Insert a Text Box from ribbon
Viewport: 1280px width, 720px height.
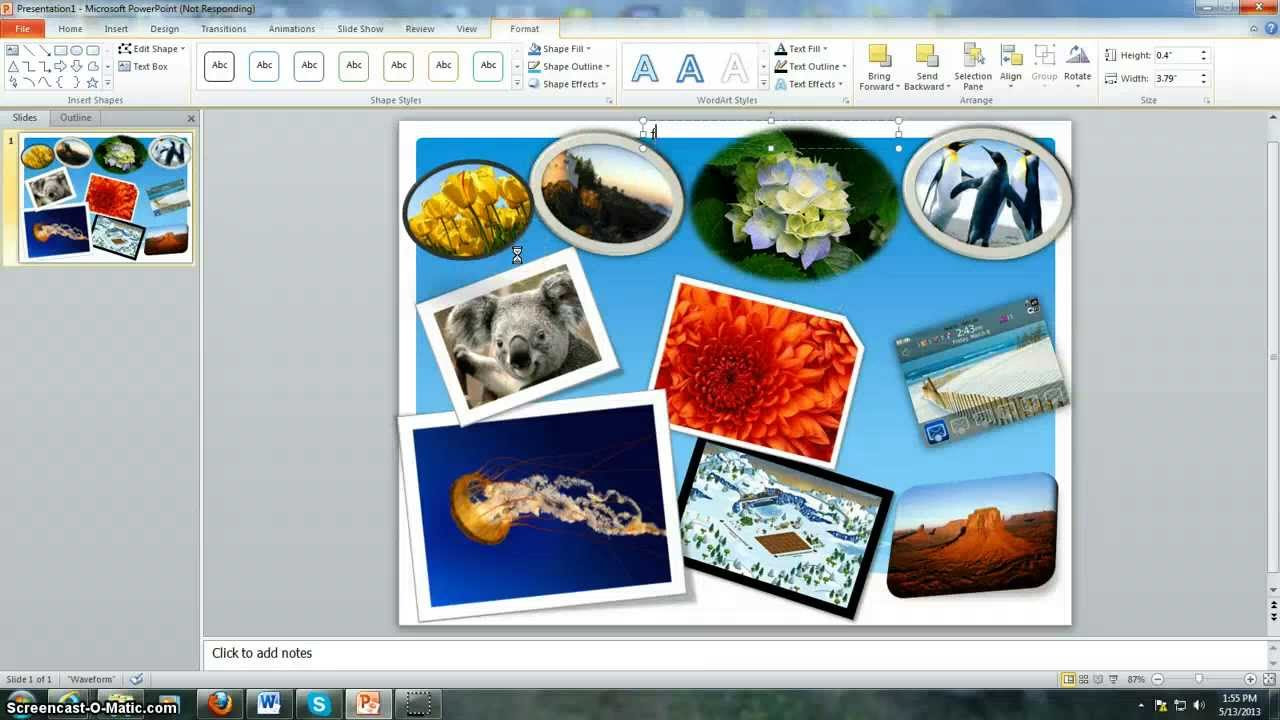143,66
